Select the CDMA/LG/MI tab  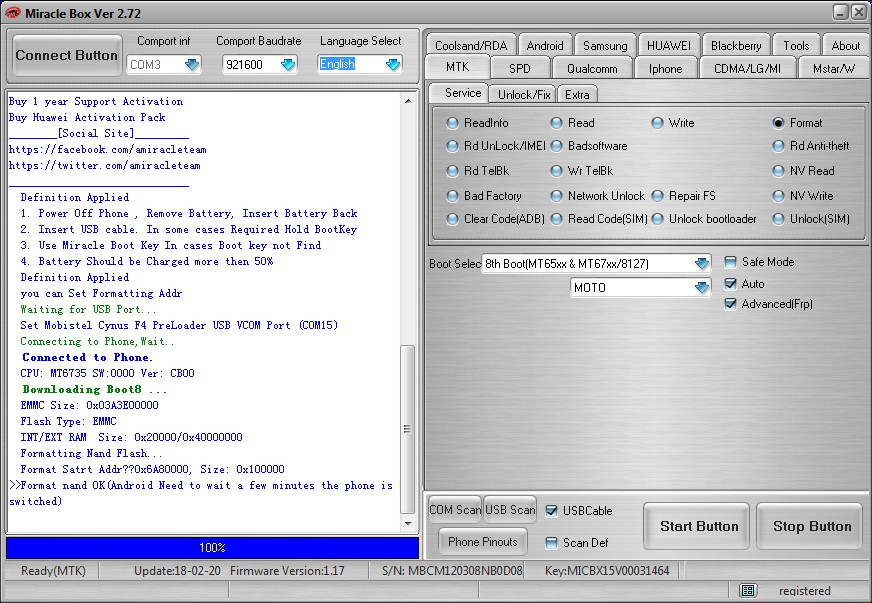tap(747, 68)
